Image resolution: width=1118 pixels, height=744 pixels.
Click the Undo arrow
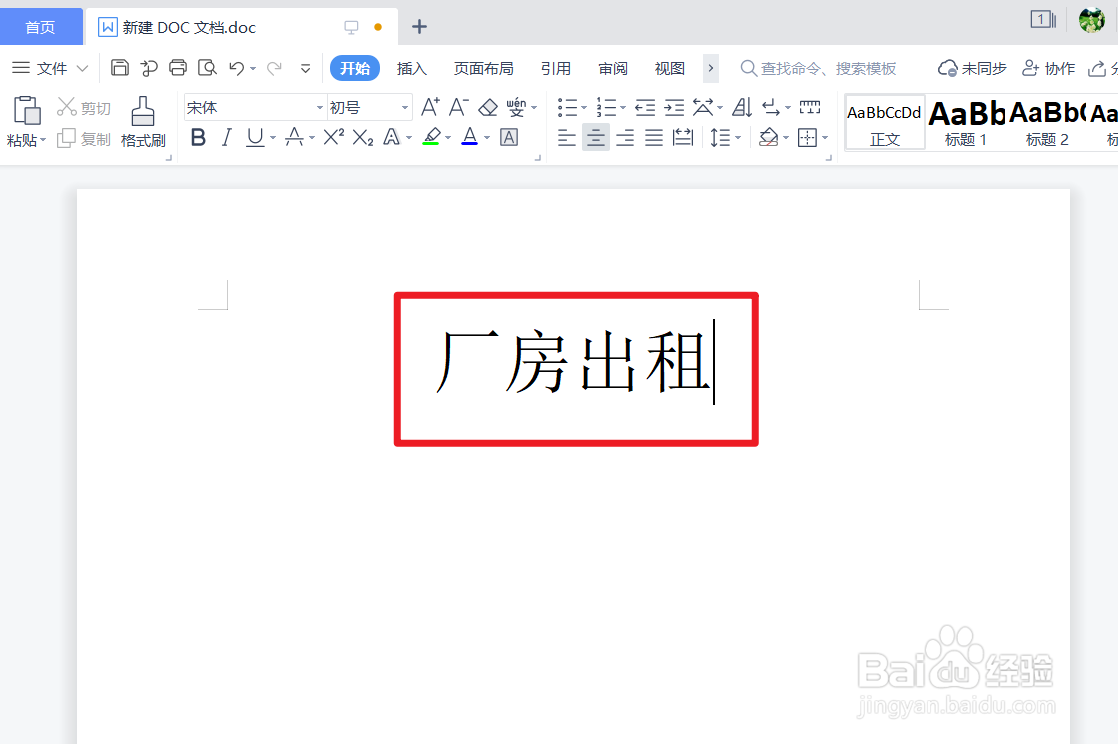(236, 68)
